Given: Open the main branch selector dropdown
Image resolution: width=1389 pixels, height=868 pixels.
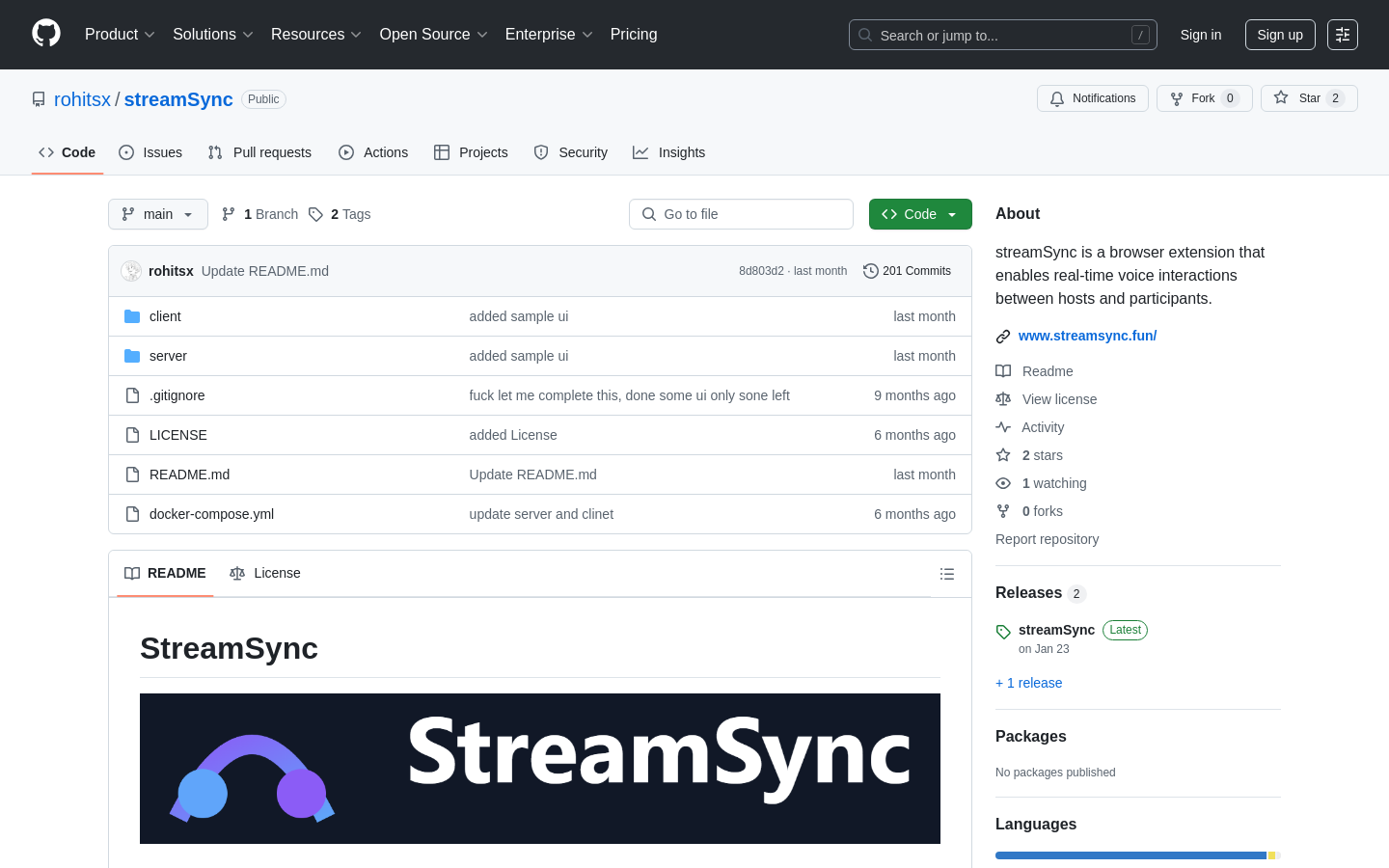Looking at the screenshot, I should click(158, 214).
